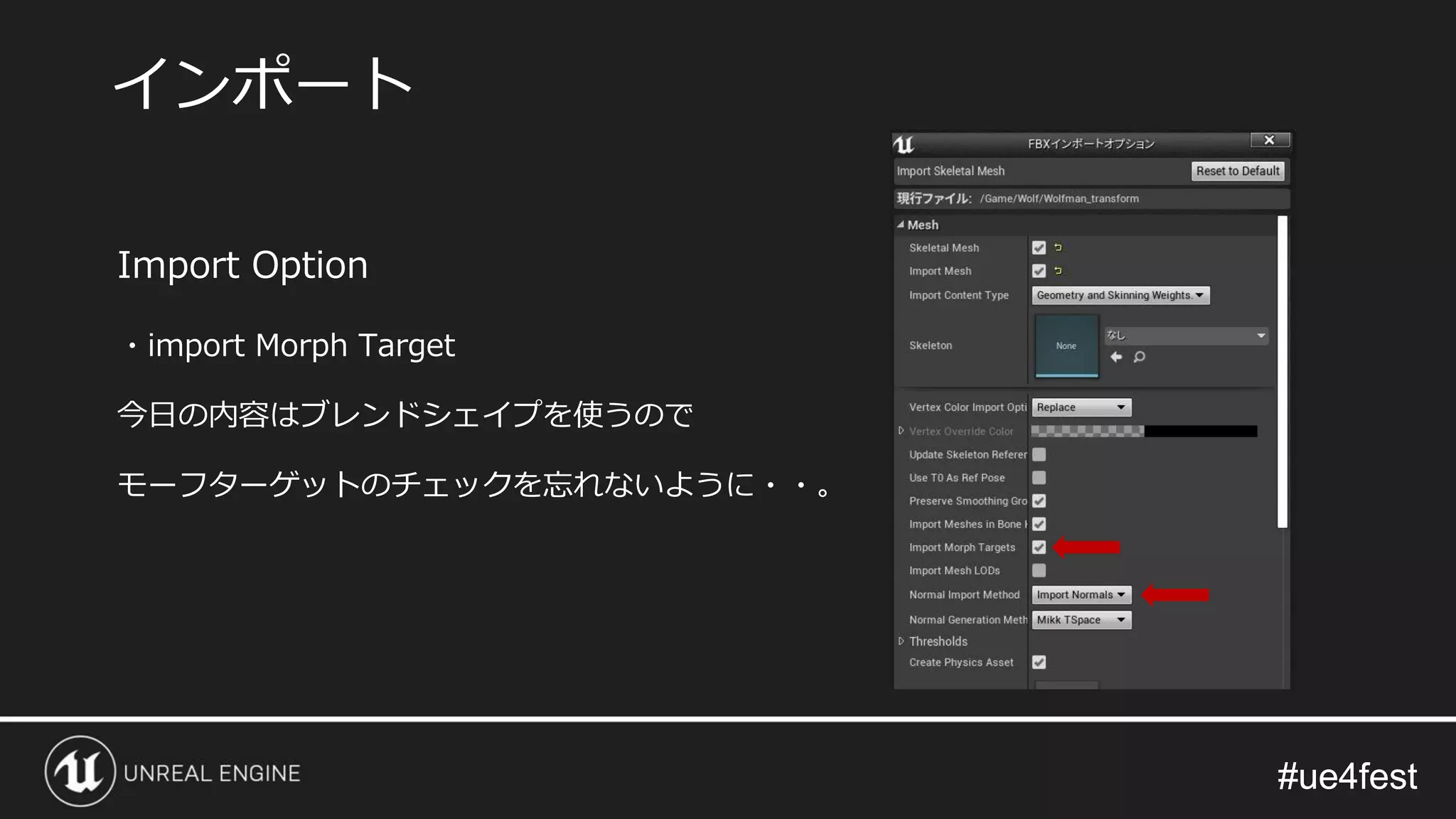Open the Skeleton asset picker dropdown

click(x=1187, y=336)
